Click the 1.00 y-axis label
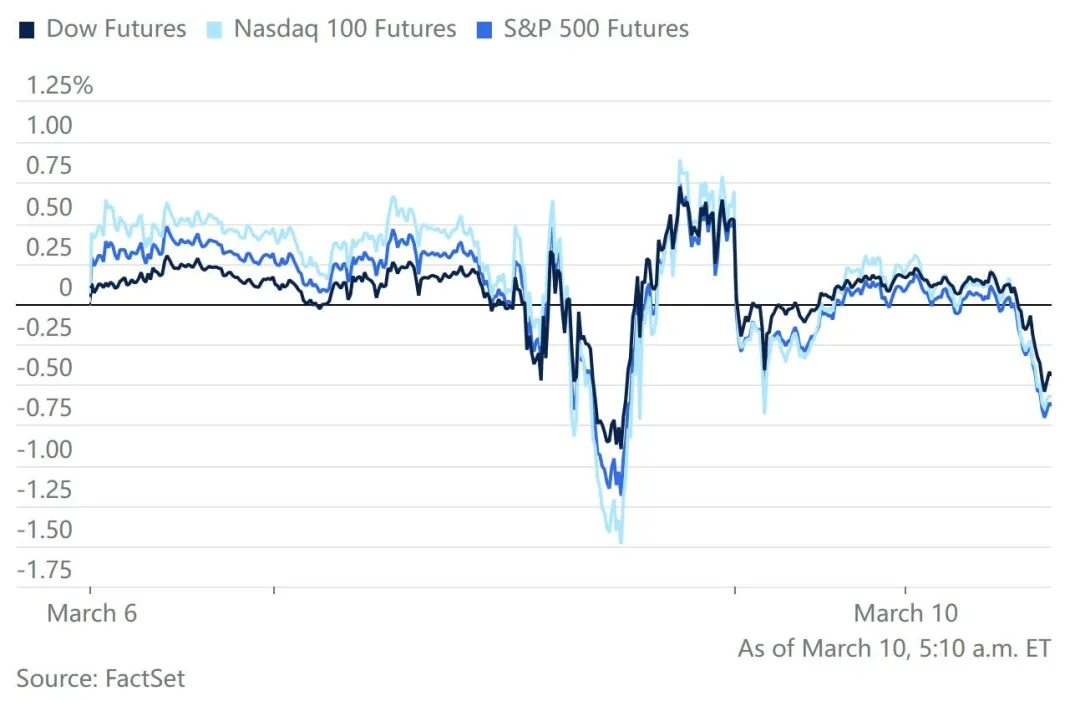The height and width of the screenshot is (701, 1080). tap(50, 126)
